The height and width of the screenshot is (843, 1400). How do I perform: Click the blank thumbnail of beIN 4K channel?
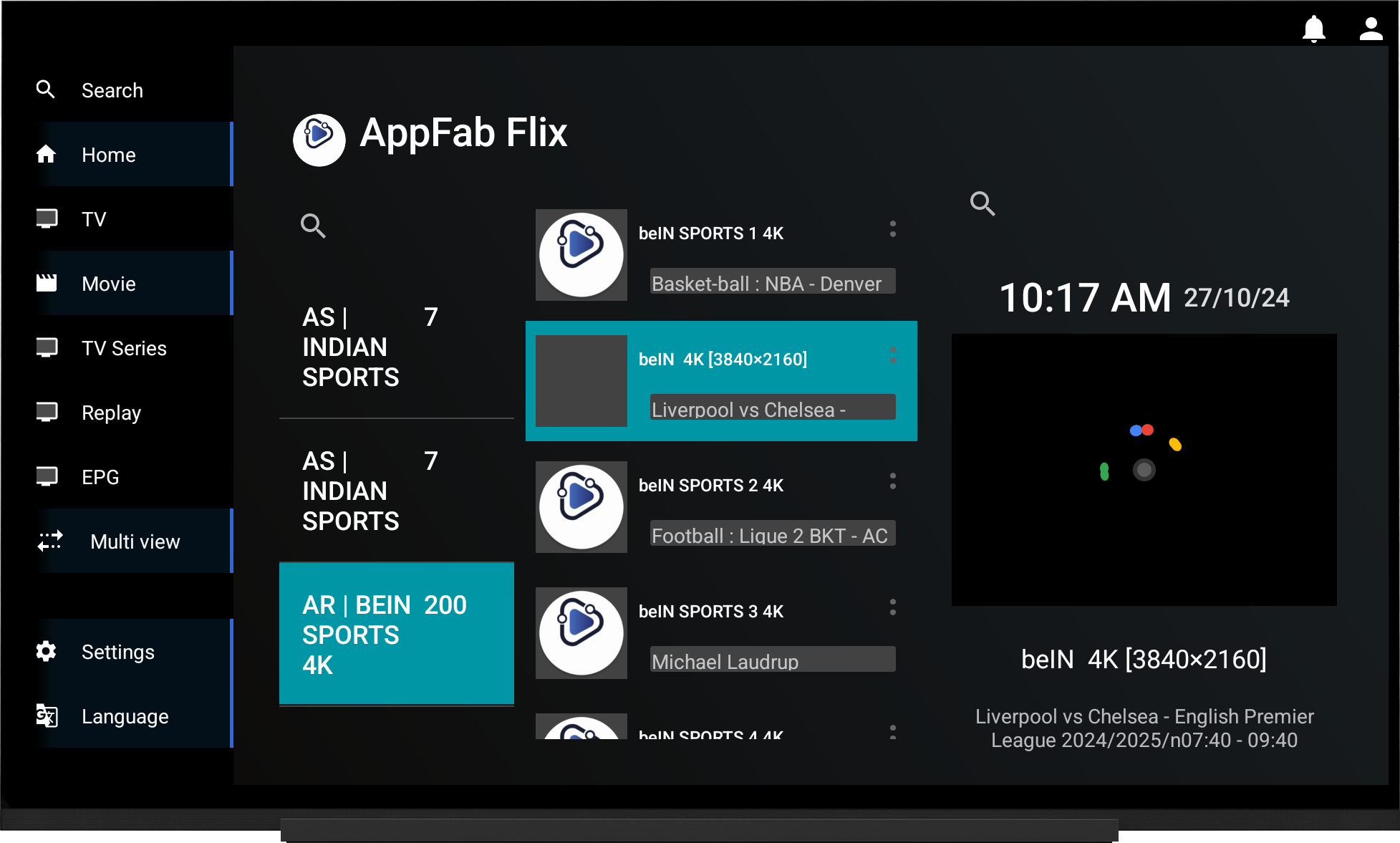(x=581, y=381)
